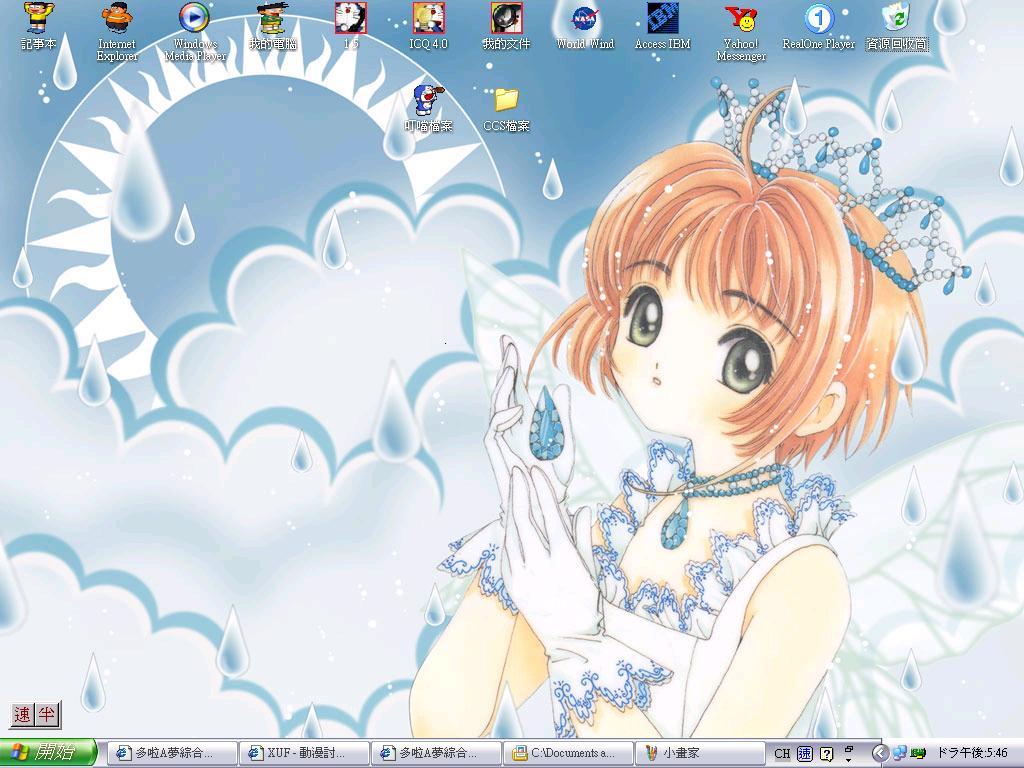
Task: Select the 叮噹檔案 Doraemon icon
Action: (428, 108)
